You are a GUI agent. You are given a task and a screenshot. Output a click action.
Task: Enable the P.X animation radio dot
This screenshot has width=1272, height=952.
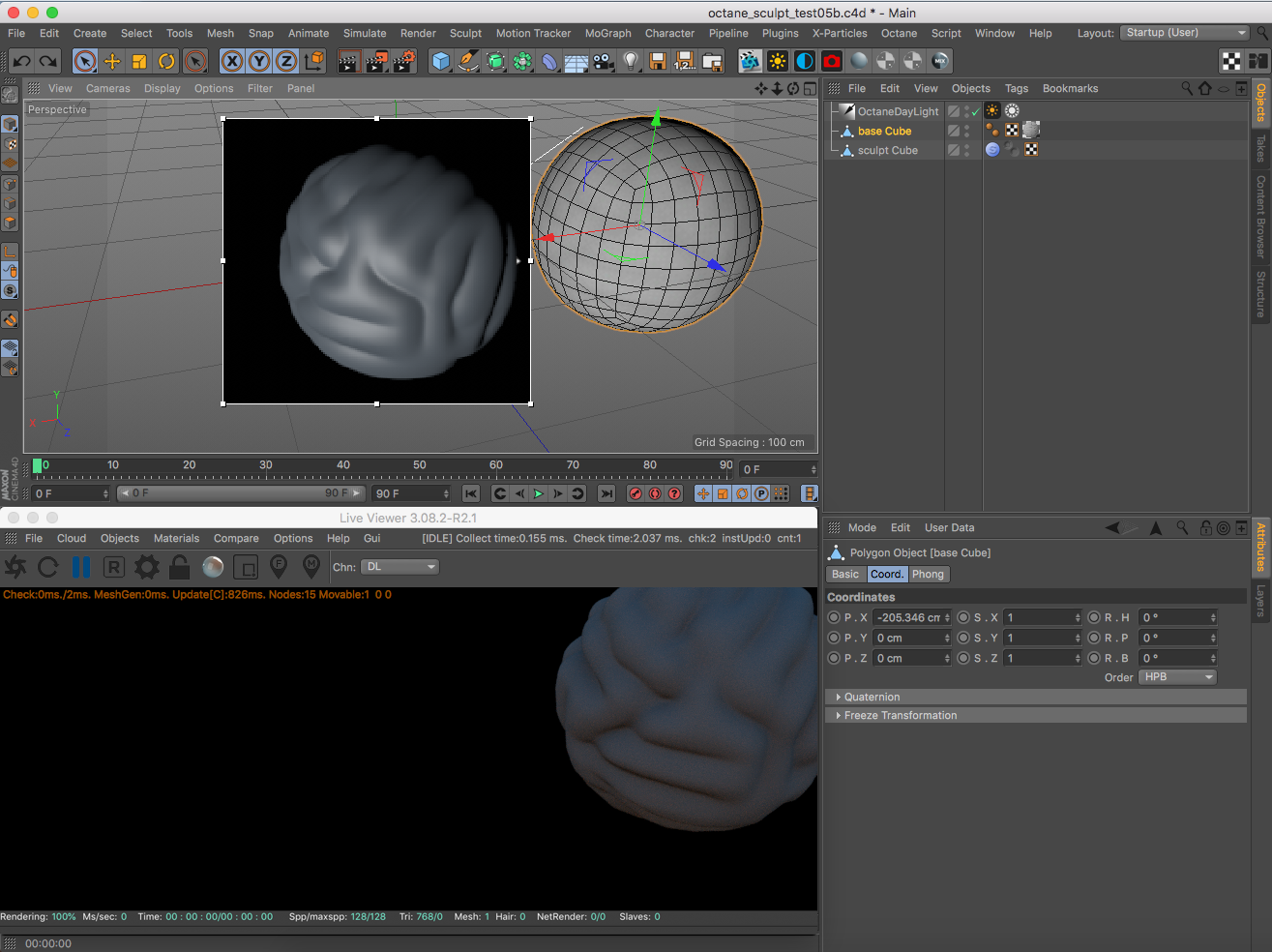(x=834, y=617)
